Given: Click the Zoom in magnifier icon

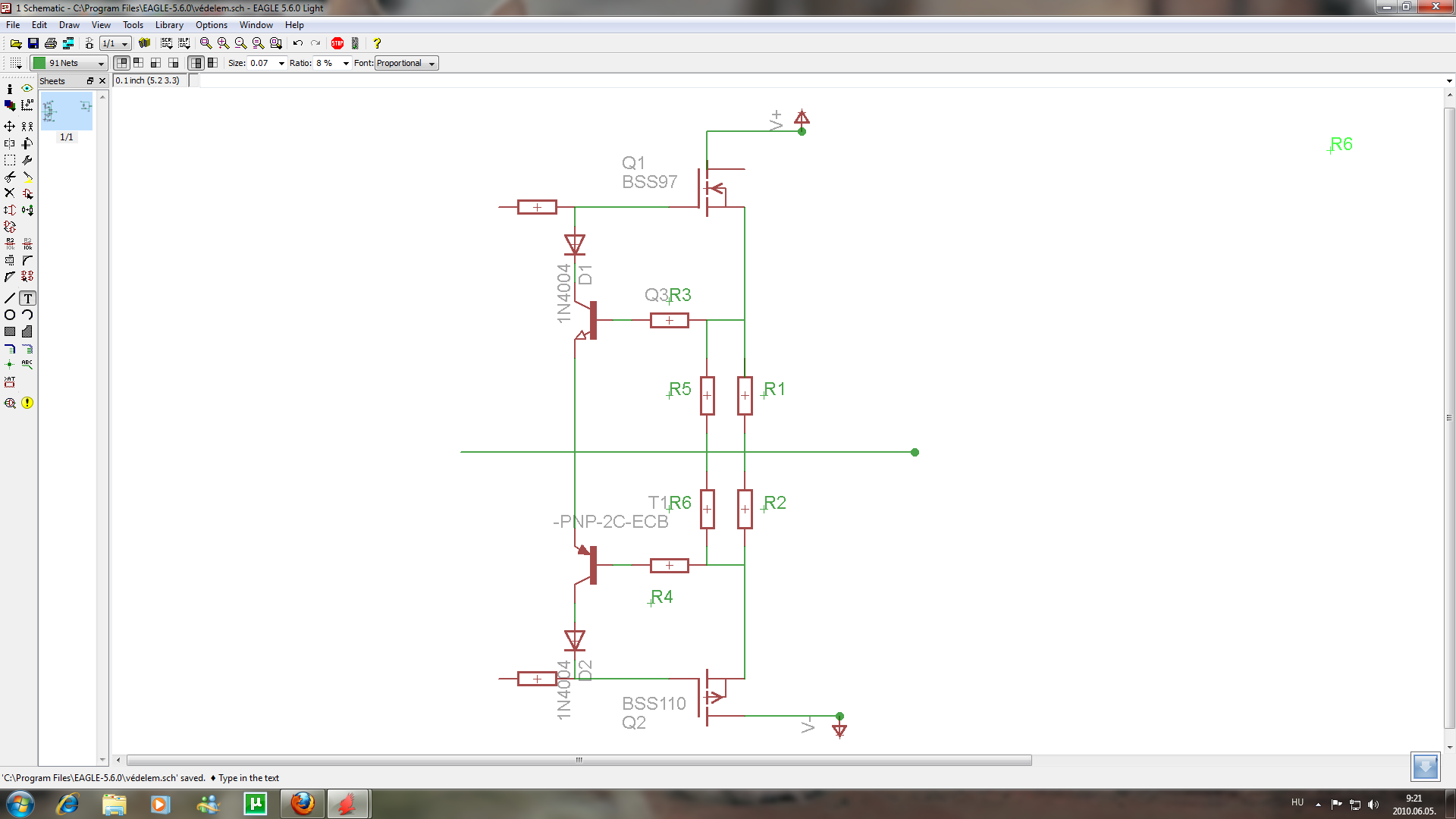Looking at the screenshot, I should click(x=223, y=43).
